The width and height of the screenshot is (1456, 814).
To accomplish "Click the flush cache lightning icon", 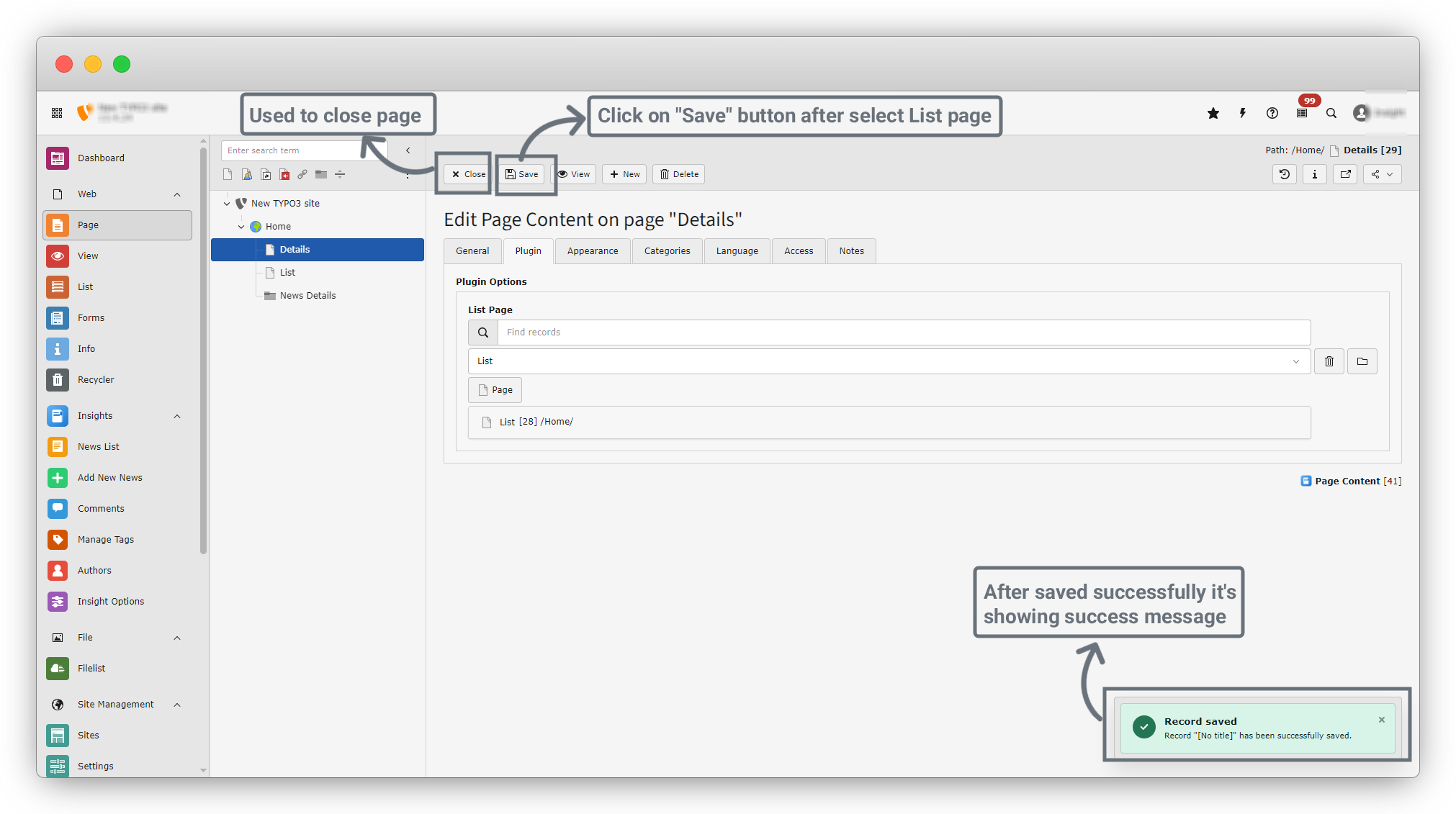I will pos(1243,113).
